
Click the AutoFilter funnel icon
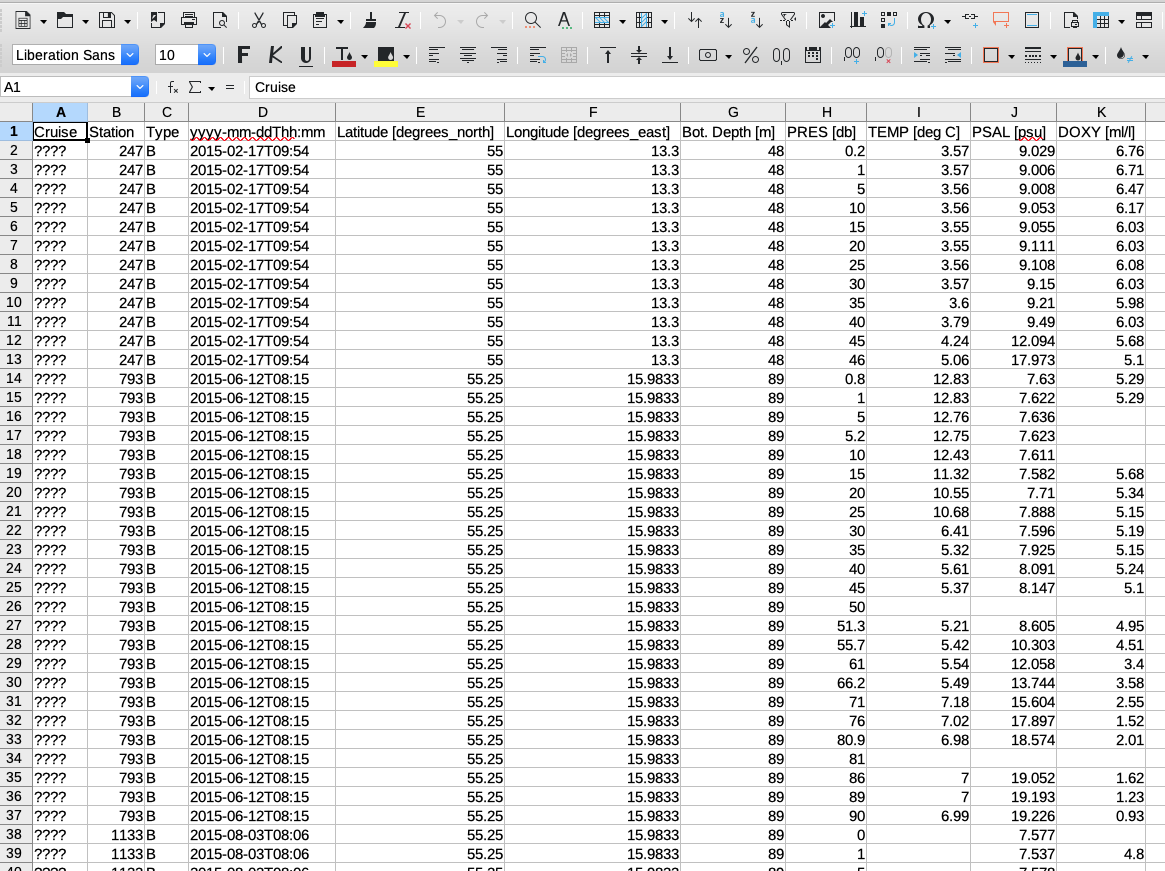click(788, 20)
